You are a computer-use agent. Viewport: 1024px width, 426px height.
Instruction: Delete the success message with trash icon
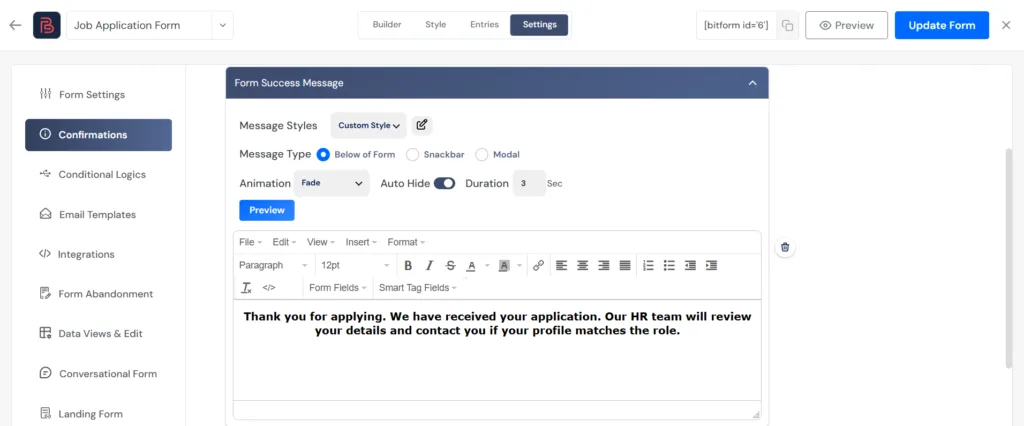click(x=785, y=247)
